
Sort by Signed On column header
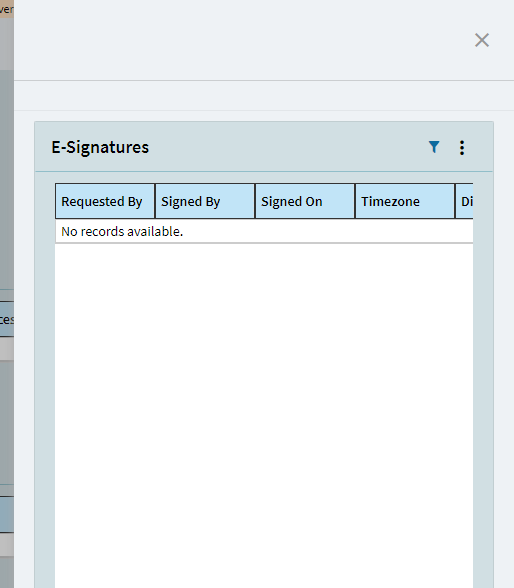click(305, 201)
